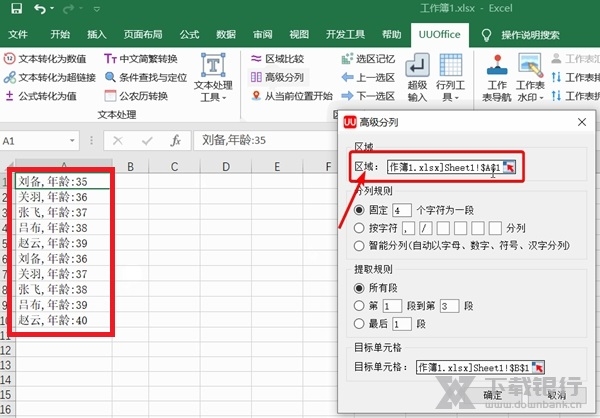Click the formula bar showing 刘备,年龄:35
This screenshot has height=418, width=600.
click(265, 140)
